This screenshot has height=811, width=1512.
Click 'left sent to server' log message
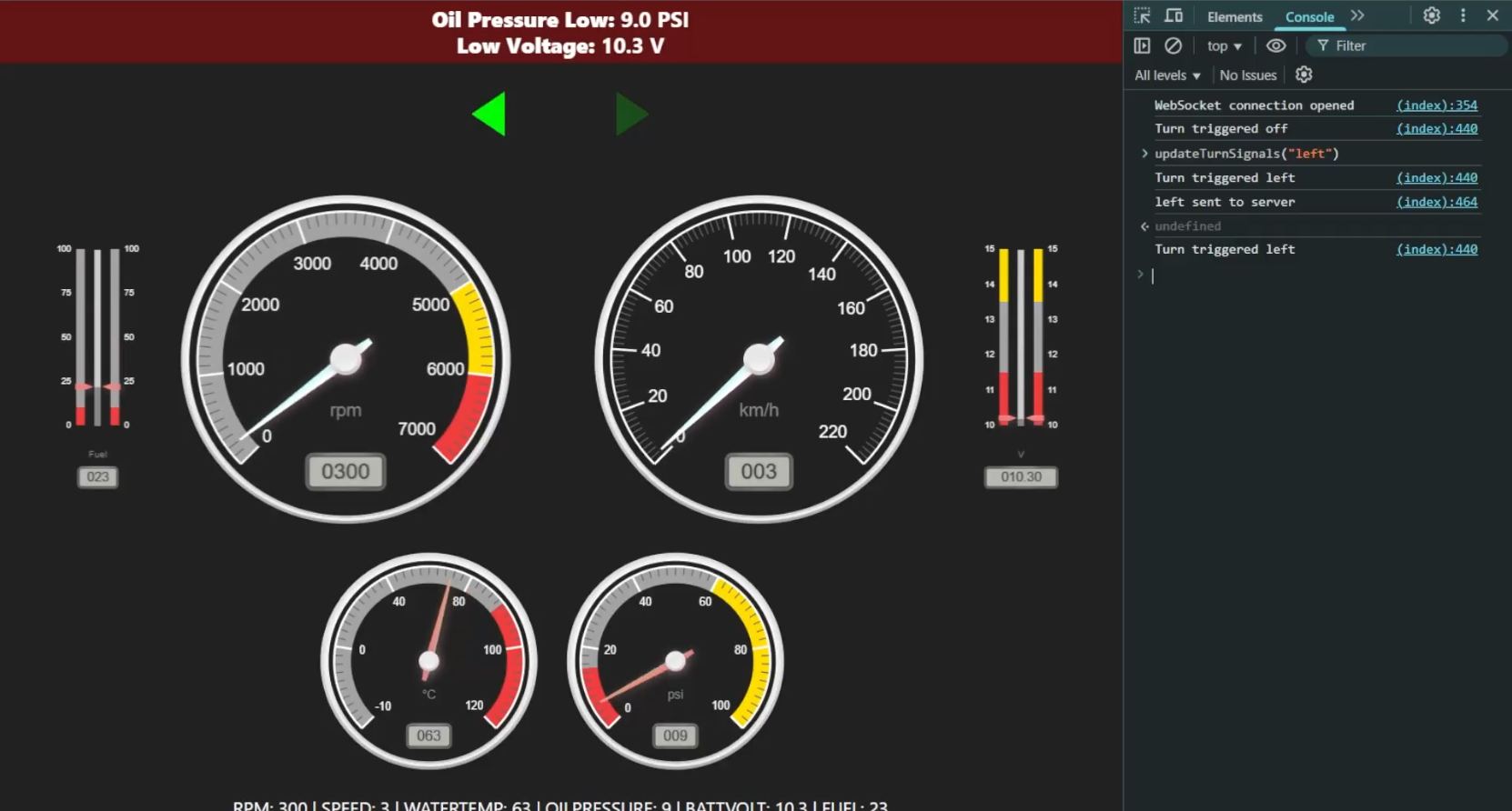(1225, 202)
